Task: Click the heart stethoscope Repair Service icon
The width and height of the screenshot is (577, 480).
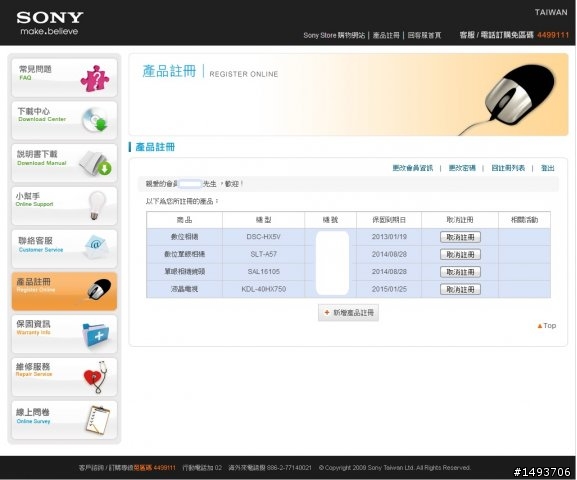Action: (x=95, y=377)
